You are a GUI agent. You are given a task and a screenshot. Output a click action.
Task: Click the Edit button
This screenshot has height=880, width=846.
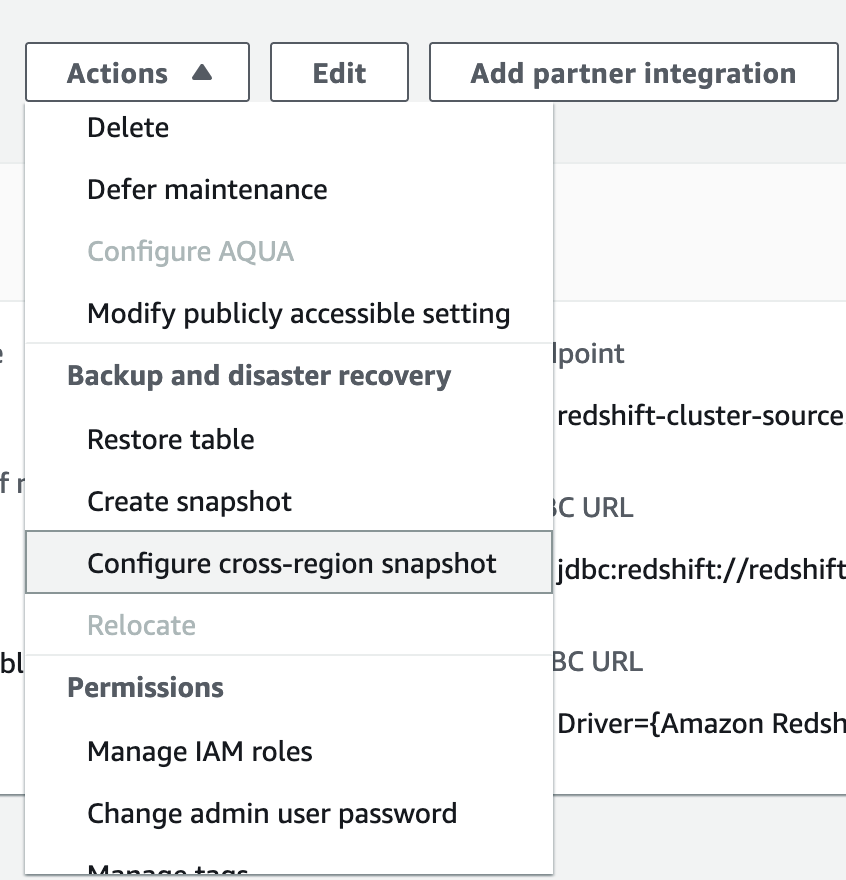339,73
